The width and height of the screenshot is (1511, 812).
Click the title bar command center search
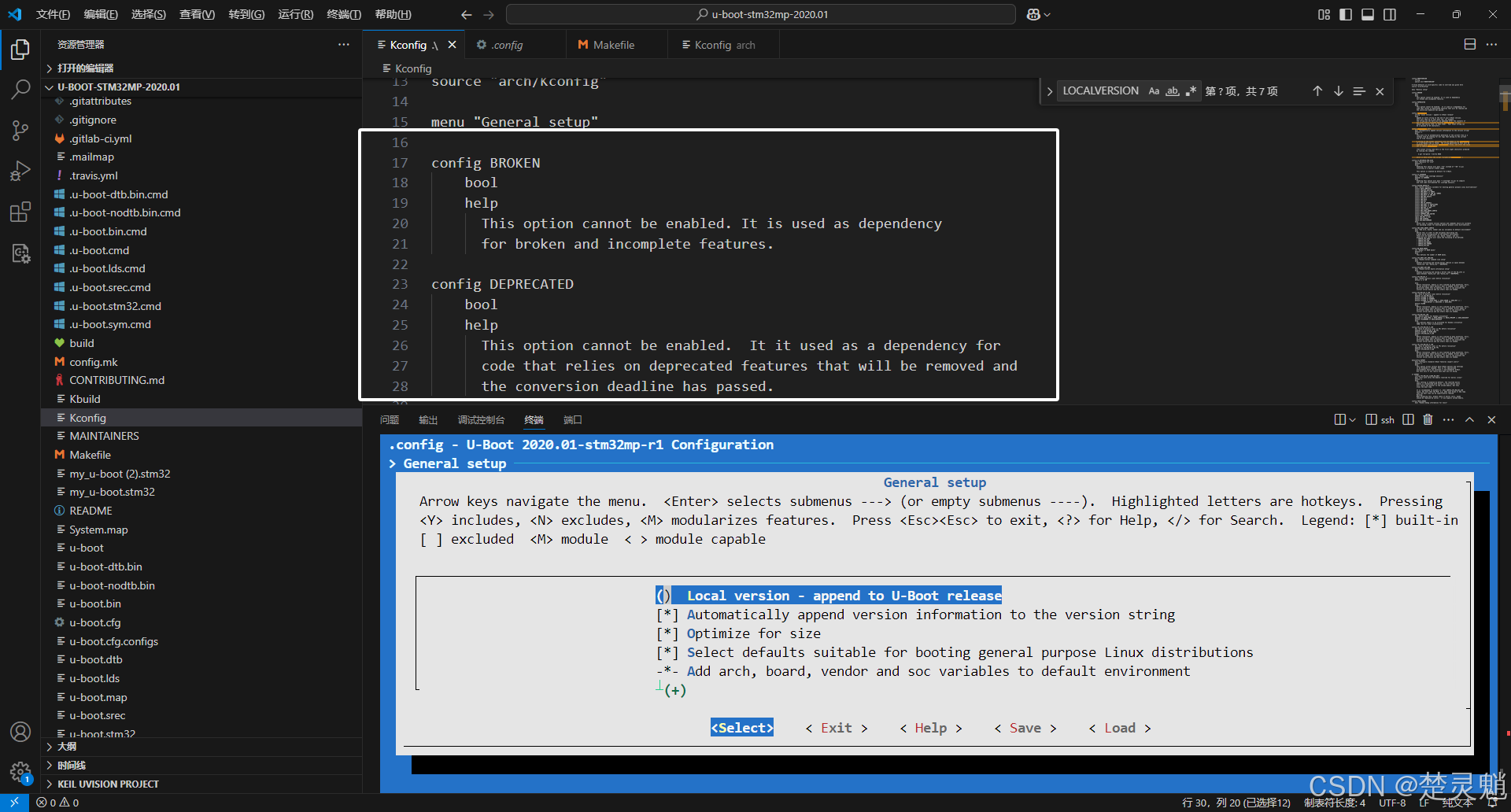tap(761, 14)
